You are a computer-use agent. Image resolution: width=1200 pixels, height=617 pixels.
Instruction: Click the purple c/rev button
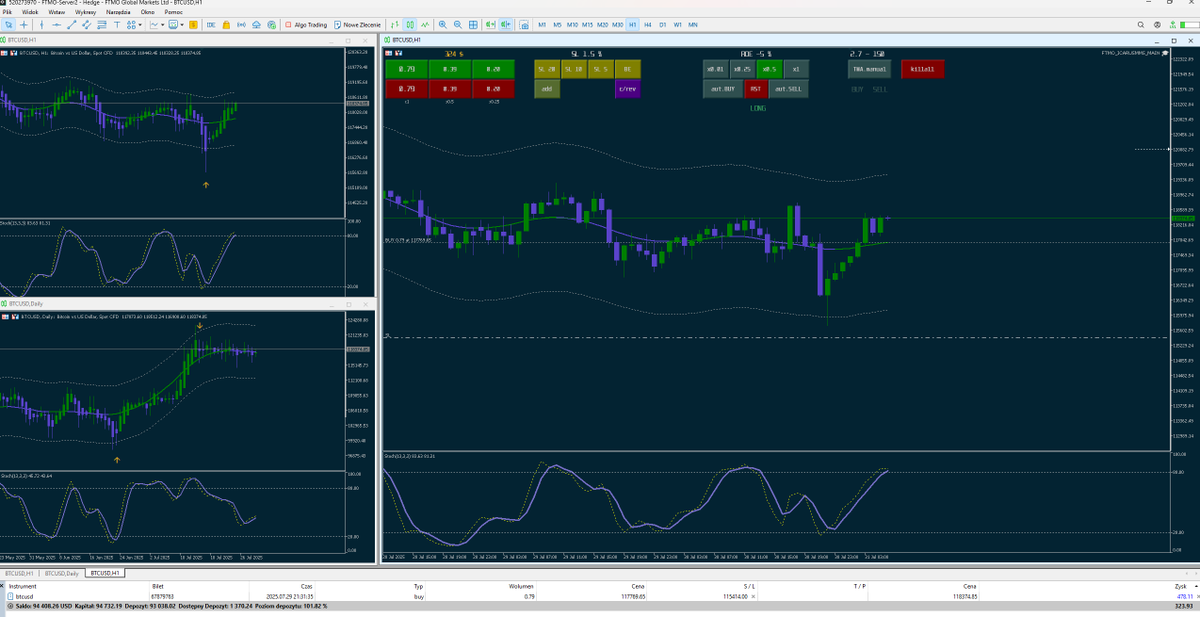click(627, 89)
